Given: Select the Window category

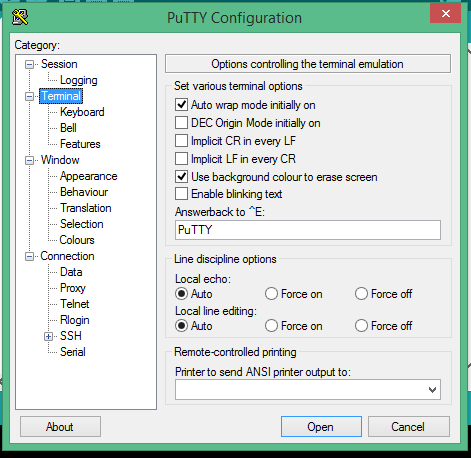Looking at the screenshot, I should [x=60, y=160].
